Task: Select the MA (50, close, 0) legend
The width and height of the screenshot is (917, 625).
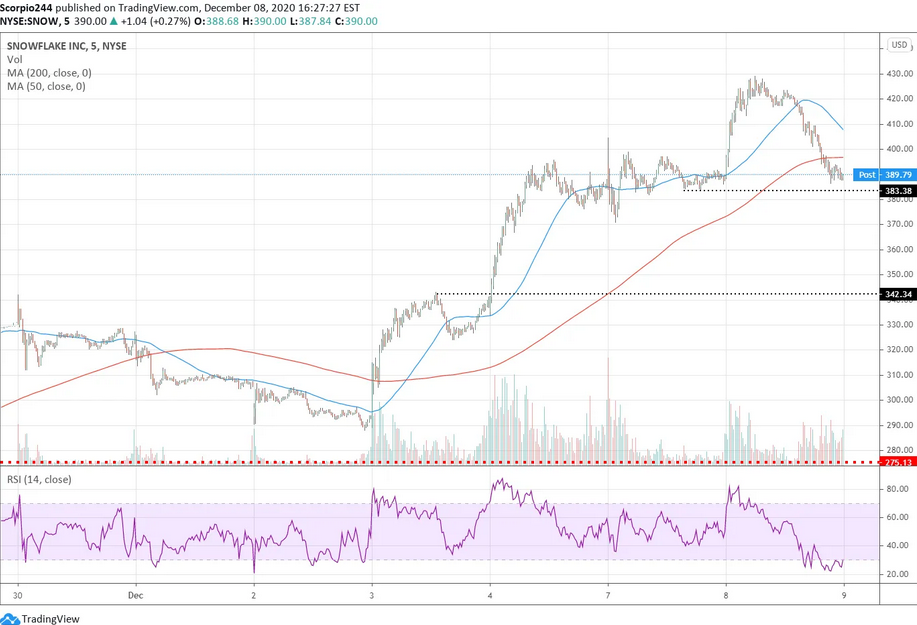Action: 46,87
